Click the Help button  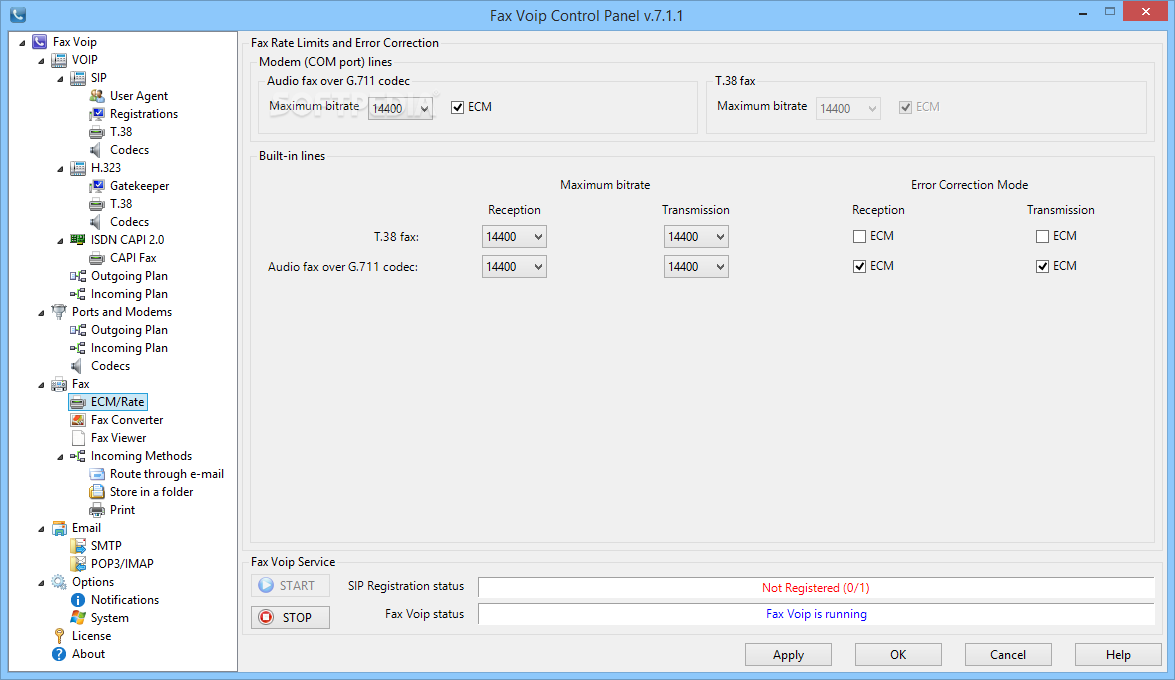pos(1118,655)
